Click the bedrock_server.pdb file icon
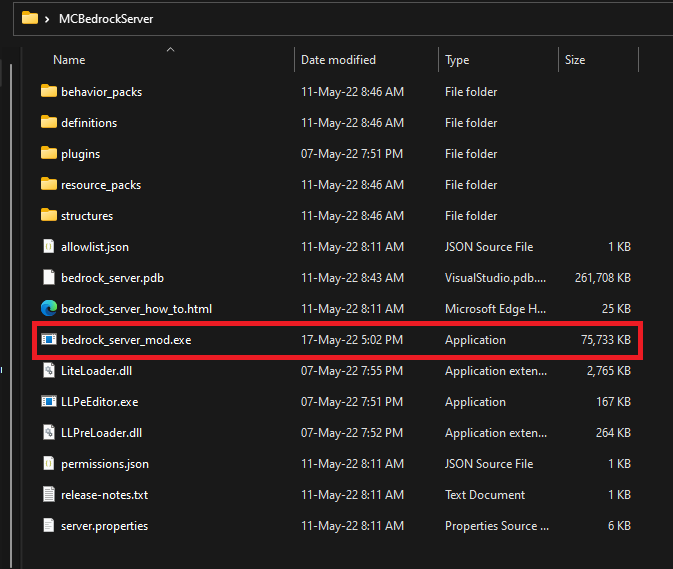Screen dimensions: 673x569 click(49, 277)
